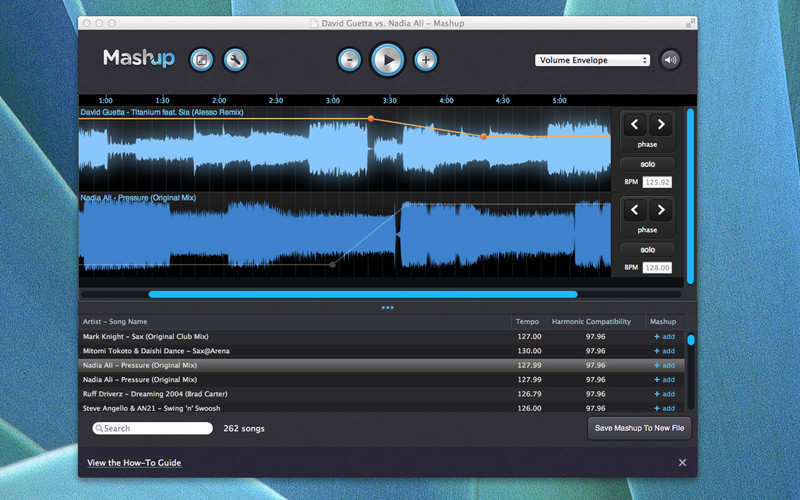Viewport: 800px width, 500px height.
Task: Click the minus zoom out button
Action: pyautogui.click(x=349, y=60)
